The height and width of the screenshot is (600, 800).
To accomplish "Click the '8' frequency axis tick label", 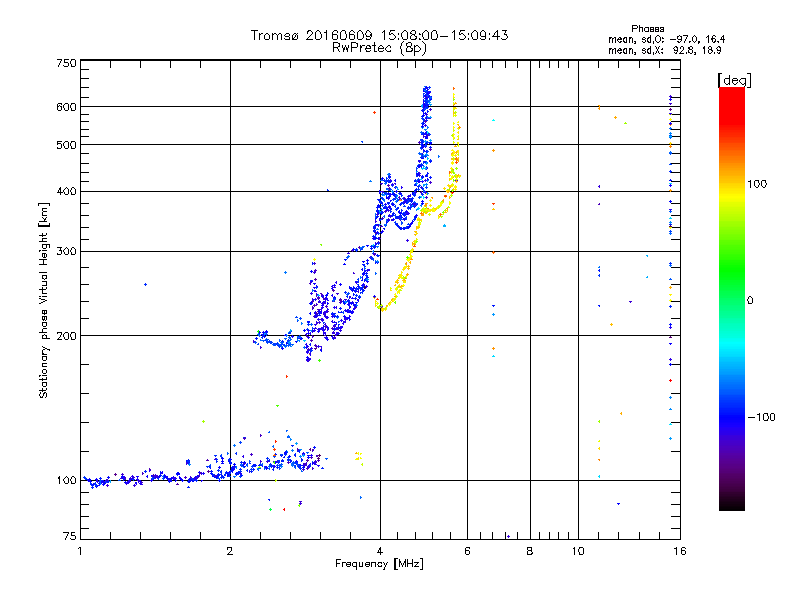I will (530, 551).
